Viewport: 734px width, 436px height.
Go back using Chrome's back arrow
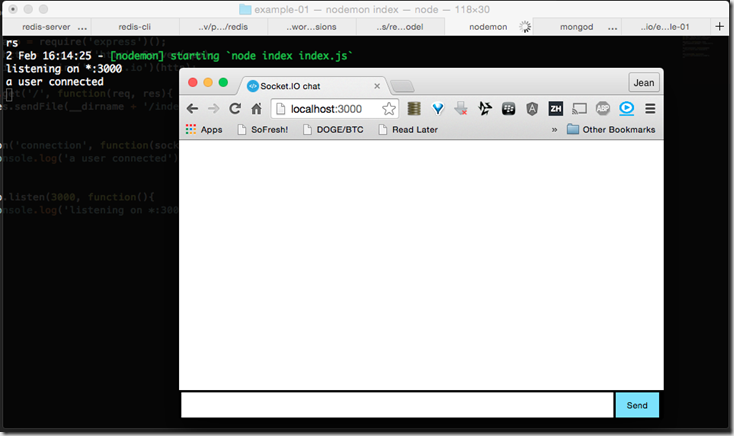point(192,109)
